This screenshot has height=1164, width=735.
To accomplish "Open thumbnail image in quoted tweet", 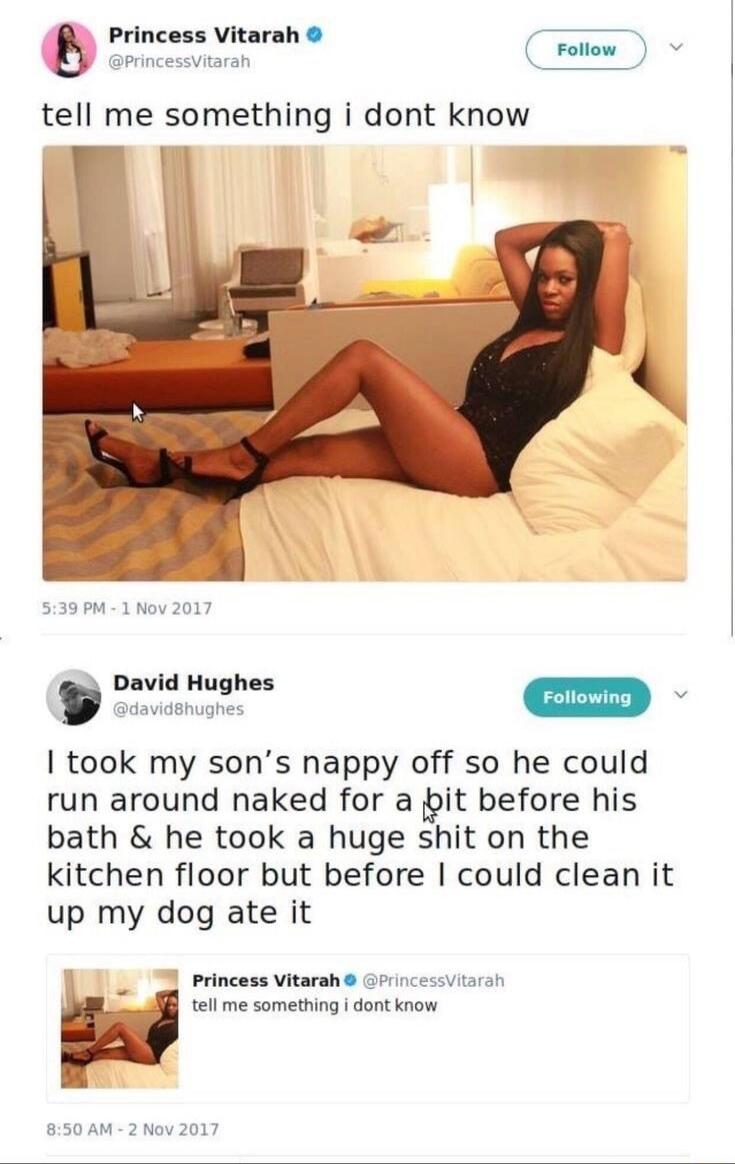I will (120, 1028).
